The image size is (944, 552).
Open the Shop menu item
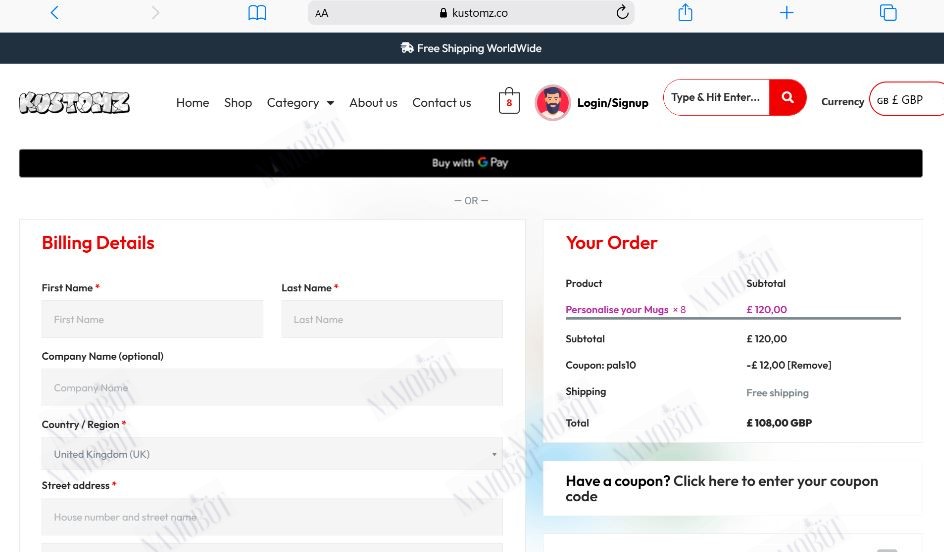(x=238, y=103)
